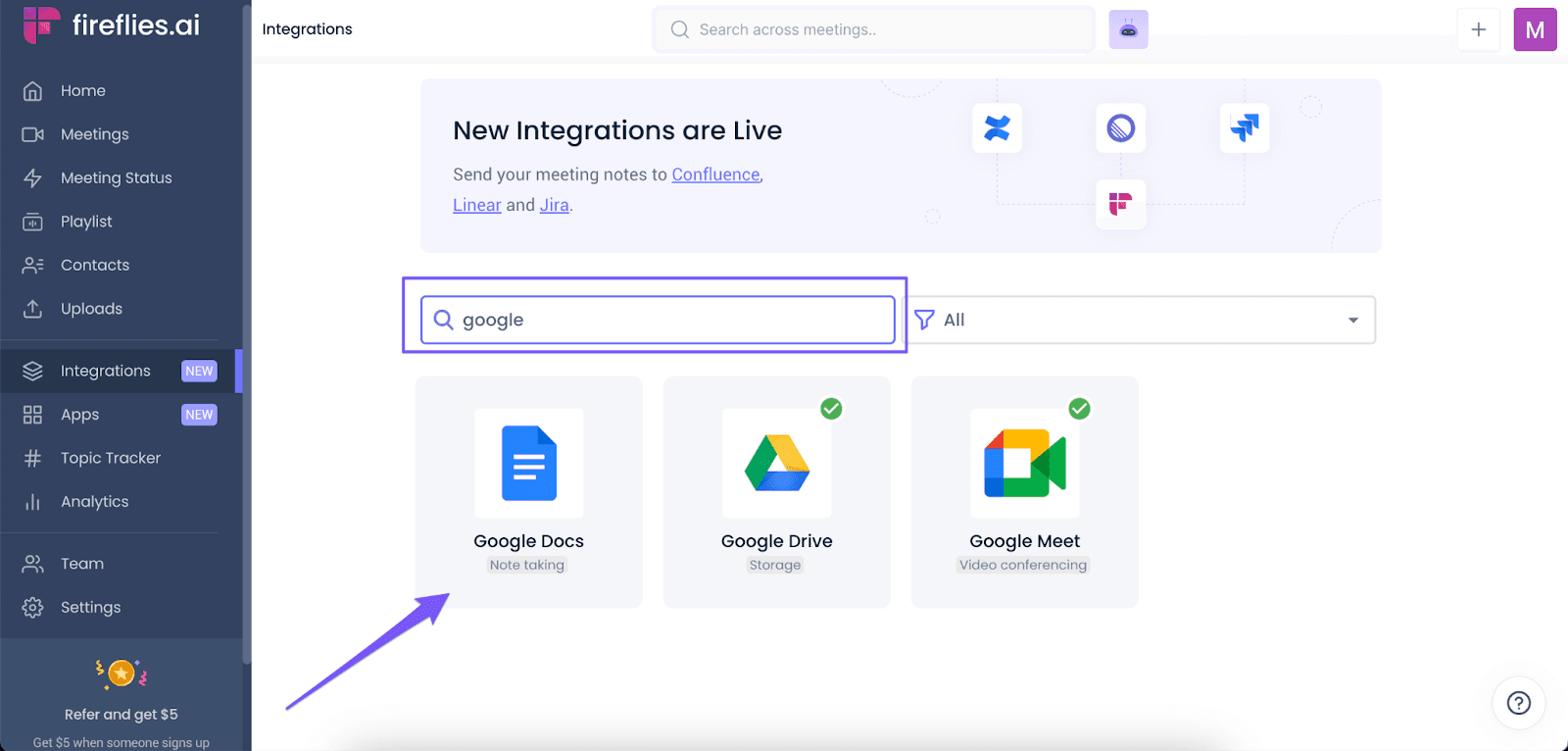Click the integrations search field containing google
The image size is (1568, 751).
click(658, 320)
